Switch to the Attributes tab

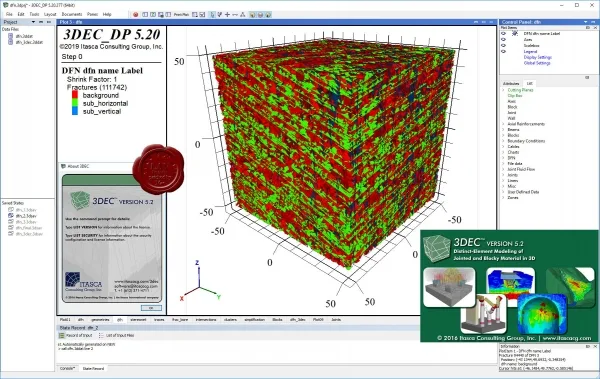click(x=511, y=83)
